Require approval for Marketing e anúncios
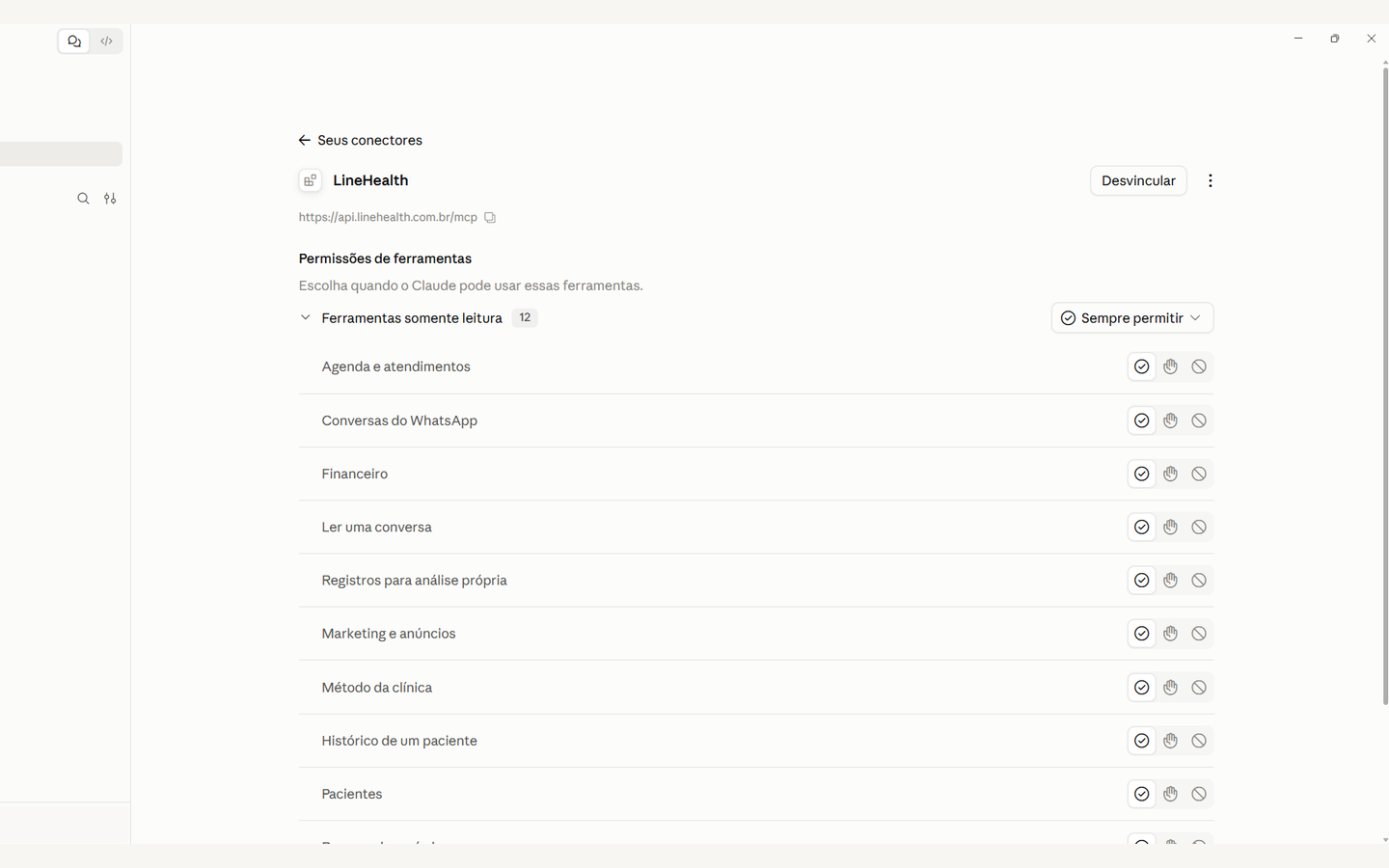This screenshot has height=868, width=1389. click(x=1170, y=634)
